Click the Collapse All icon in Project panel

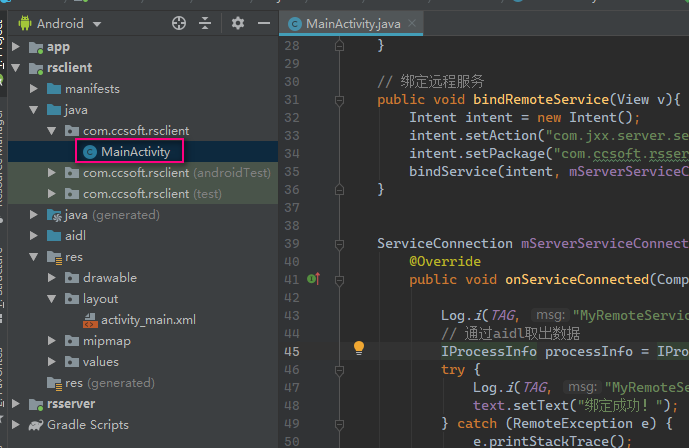click(205, 23)
